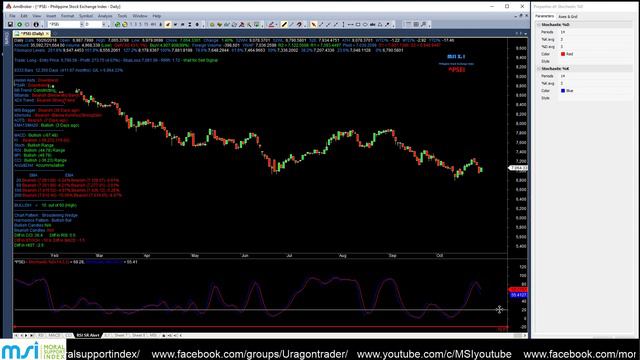Click the 1-minute interval toolbar button
This screenshot has width=640, height=360.
[132, 24]
